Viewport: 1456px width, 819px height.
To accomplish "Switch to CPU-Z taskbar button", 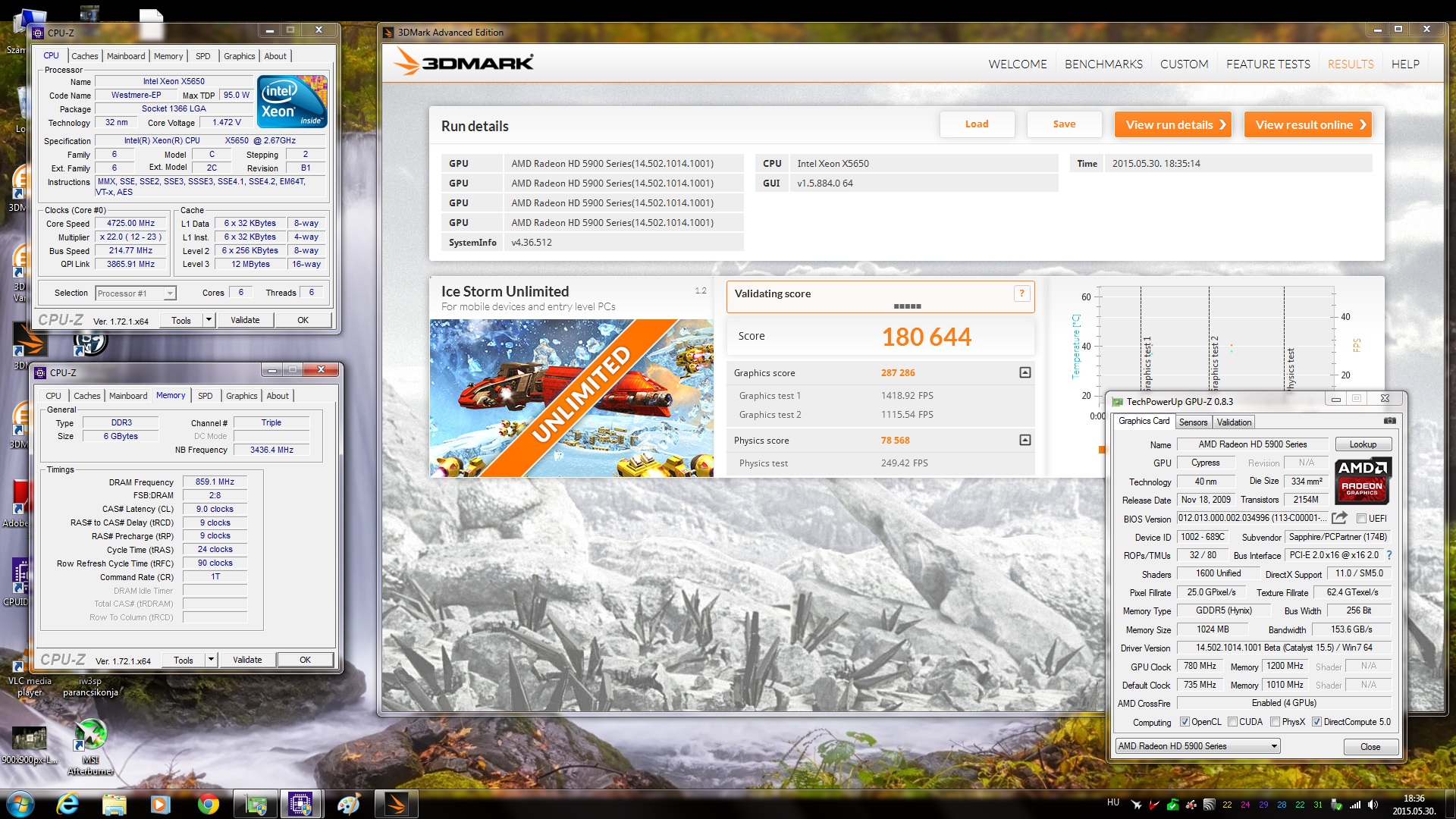I will (302, 803).
